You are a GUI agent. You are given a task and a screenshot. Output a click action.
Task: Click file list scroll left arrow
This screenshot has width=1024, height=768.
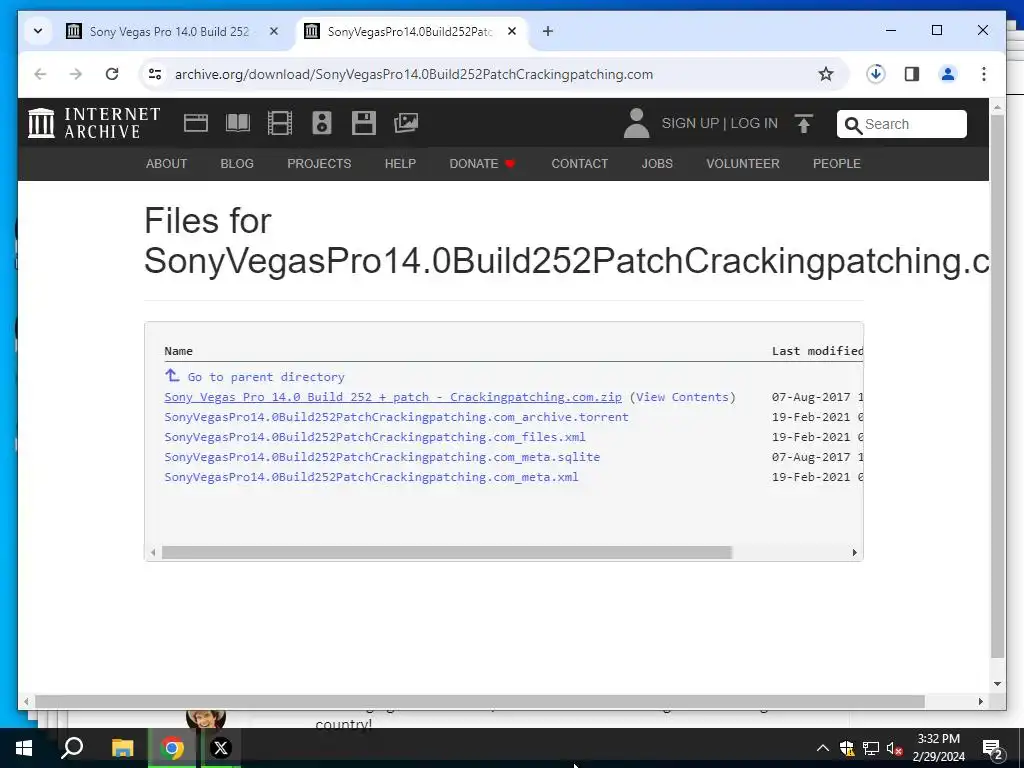pyautogui.click(x=153, y=552)
